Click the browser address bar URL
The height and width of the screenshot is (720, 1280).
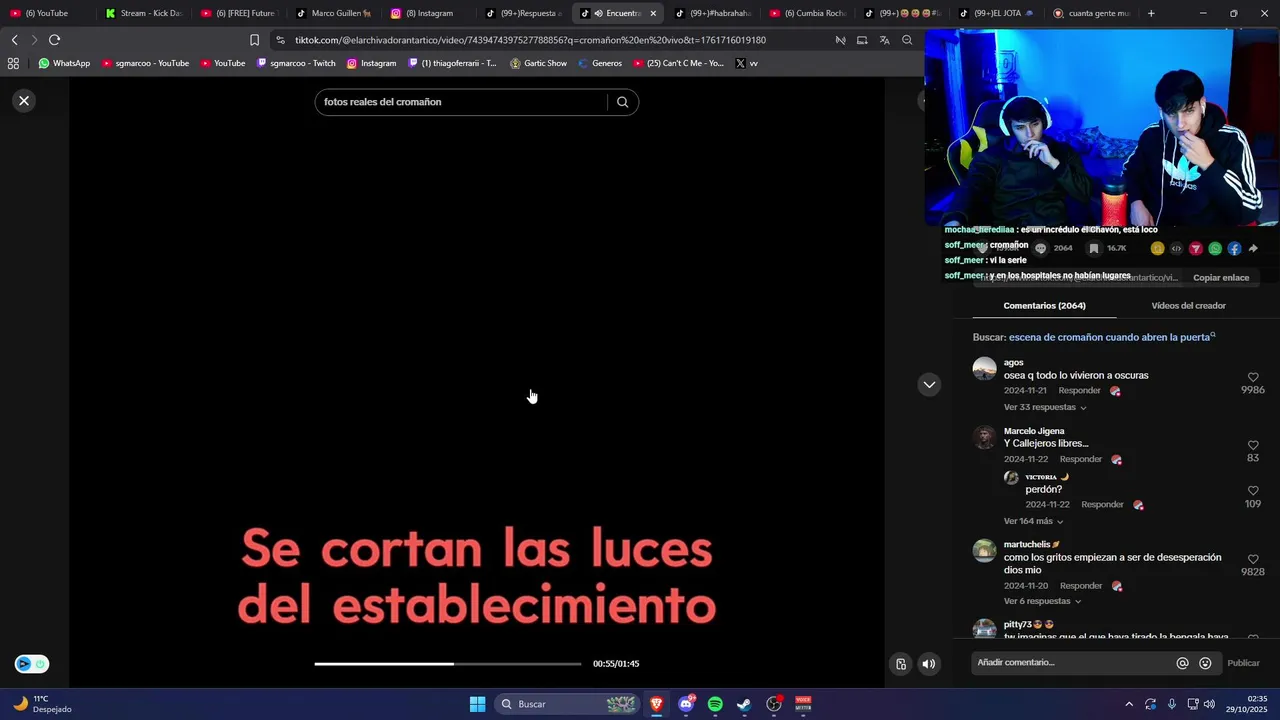click(530, 40)
